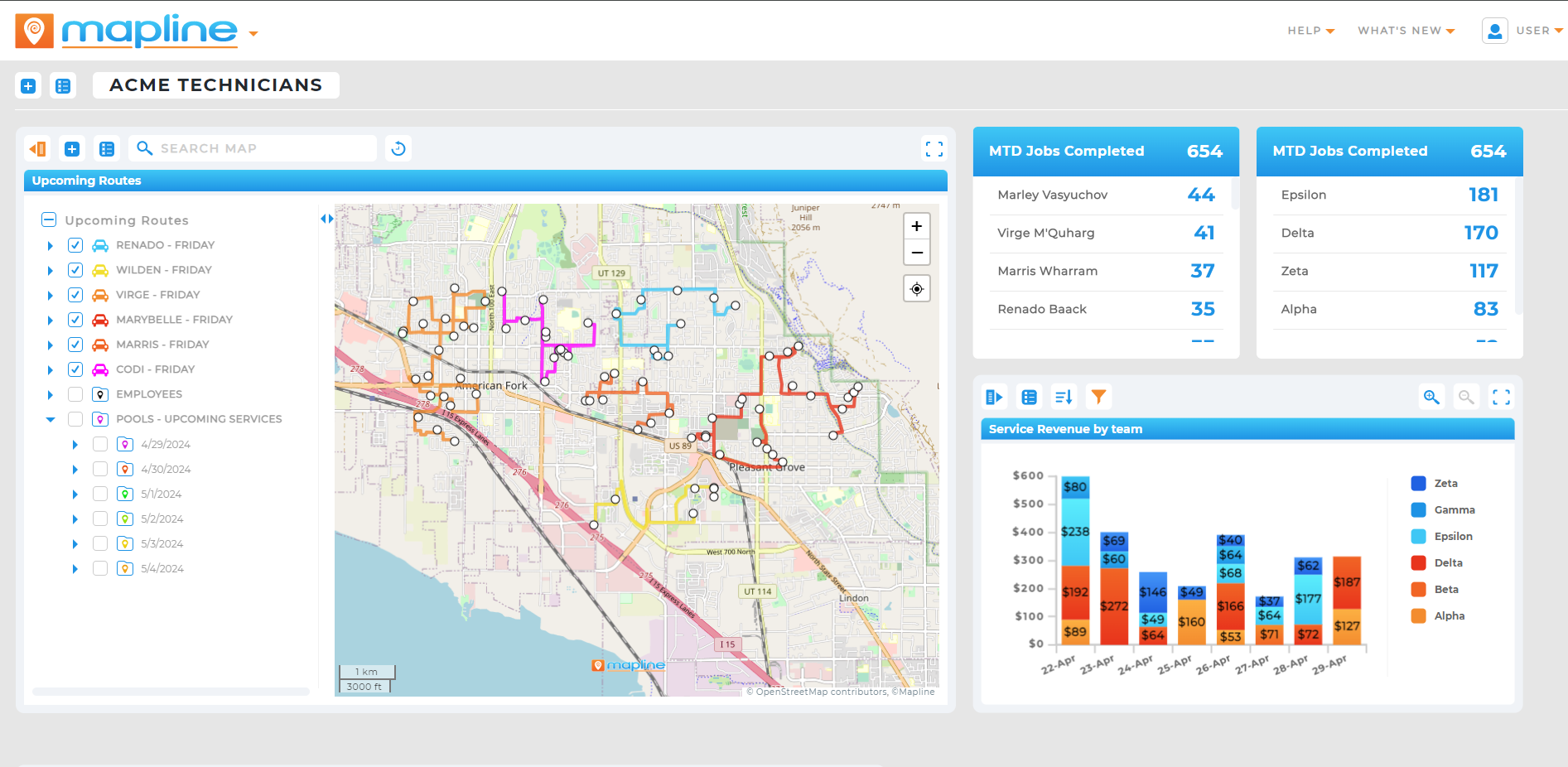1568x767 pixels.
Task: Click the Epsilon legend color swatch
Action: 1418,537
